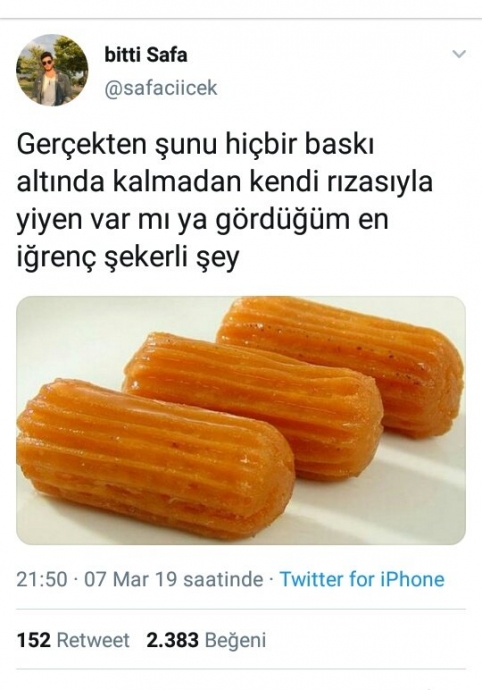The width and height of the screenshot is (482, 690).
Task: Expand the tweet options chevron
Action: coord(459,54)
